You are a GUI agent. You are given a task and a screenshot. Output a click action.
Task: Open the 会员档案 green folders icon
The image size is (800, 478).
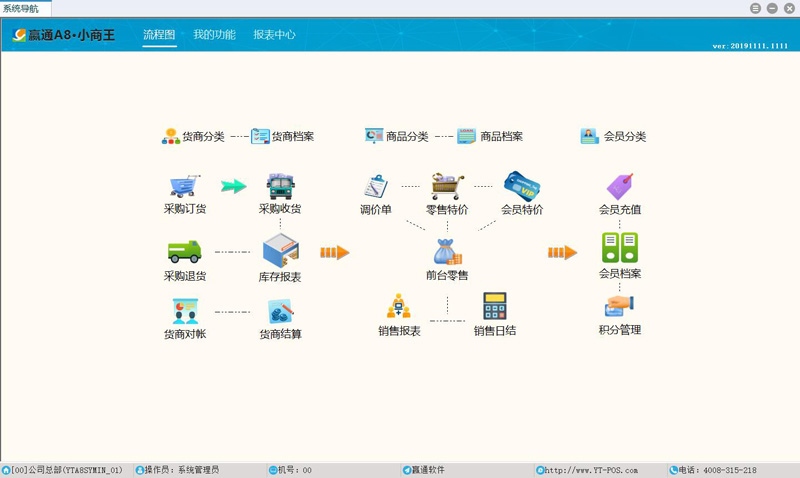(x=619, y=247)
